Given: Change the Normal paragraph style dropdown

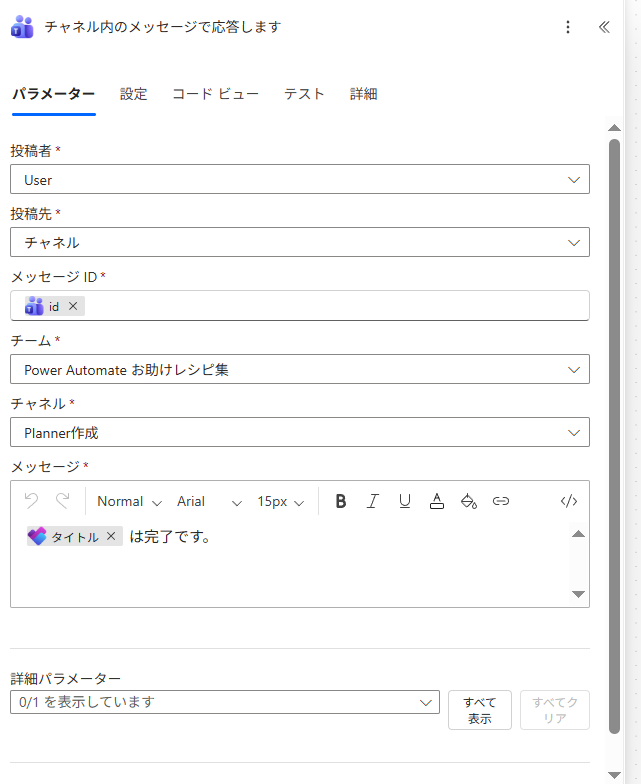Looking at the screenshot, I should (130, 502).
